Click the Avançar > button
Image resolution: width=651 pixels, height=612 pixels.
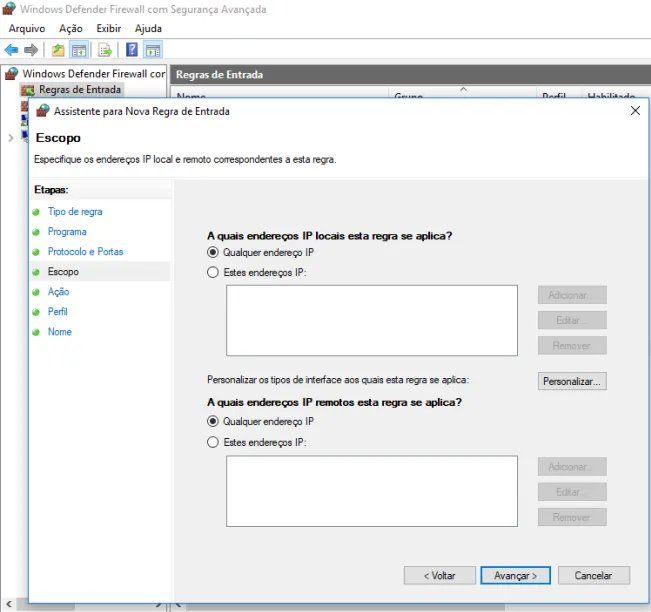coord(515,575)
